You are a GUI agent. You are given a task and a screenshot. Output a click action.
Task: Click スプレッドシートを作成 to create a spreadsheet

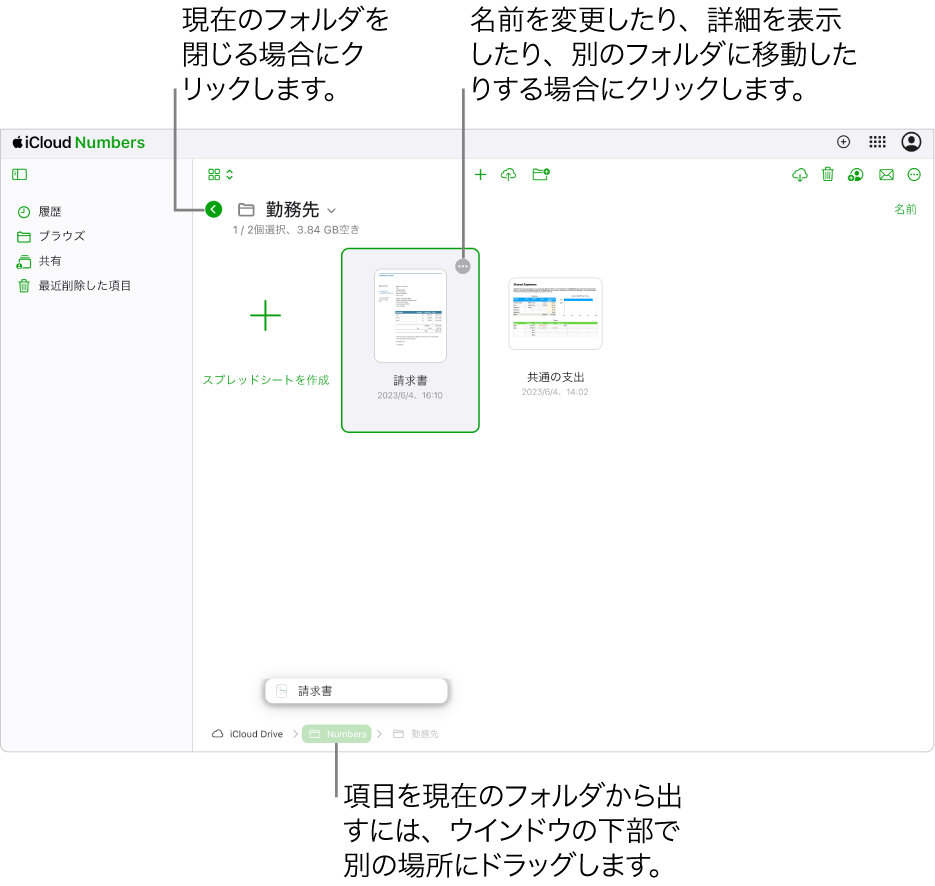[265, 379]
